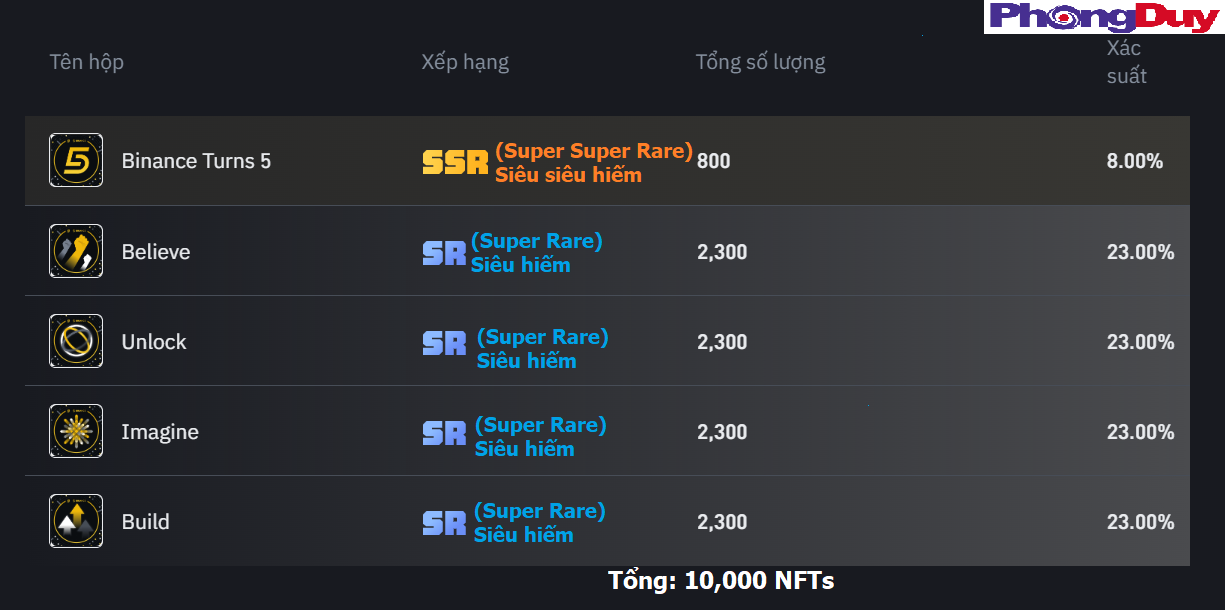The image size is (1225, 610).
Task: Click the Tổng: 10,000 NFTs text
Action: click(x=721, y=580)
